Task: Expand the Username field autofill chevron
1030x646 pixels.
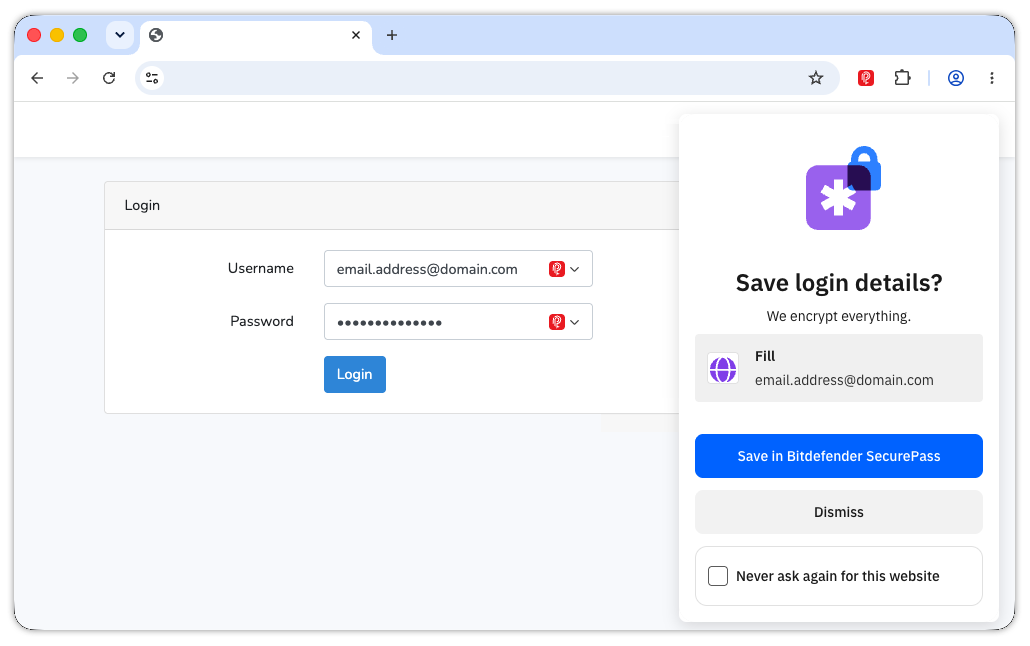Action: coord(575,269)
